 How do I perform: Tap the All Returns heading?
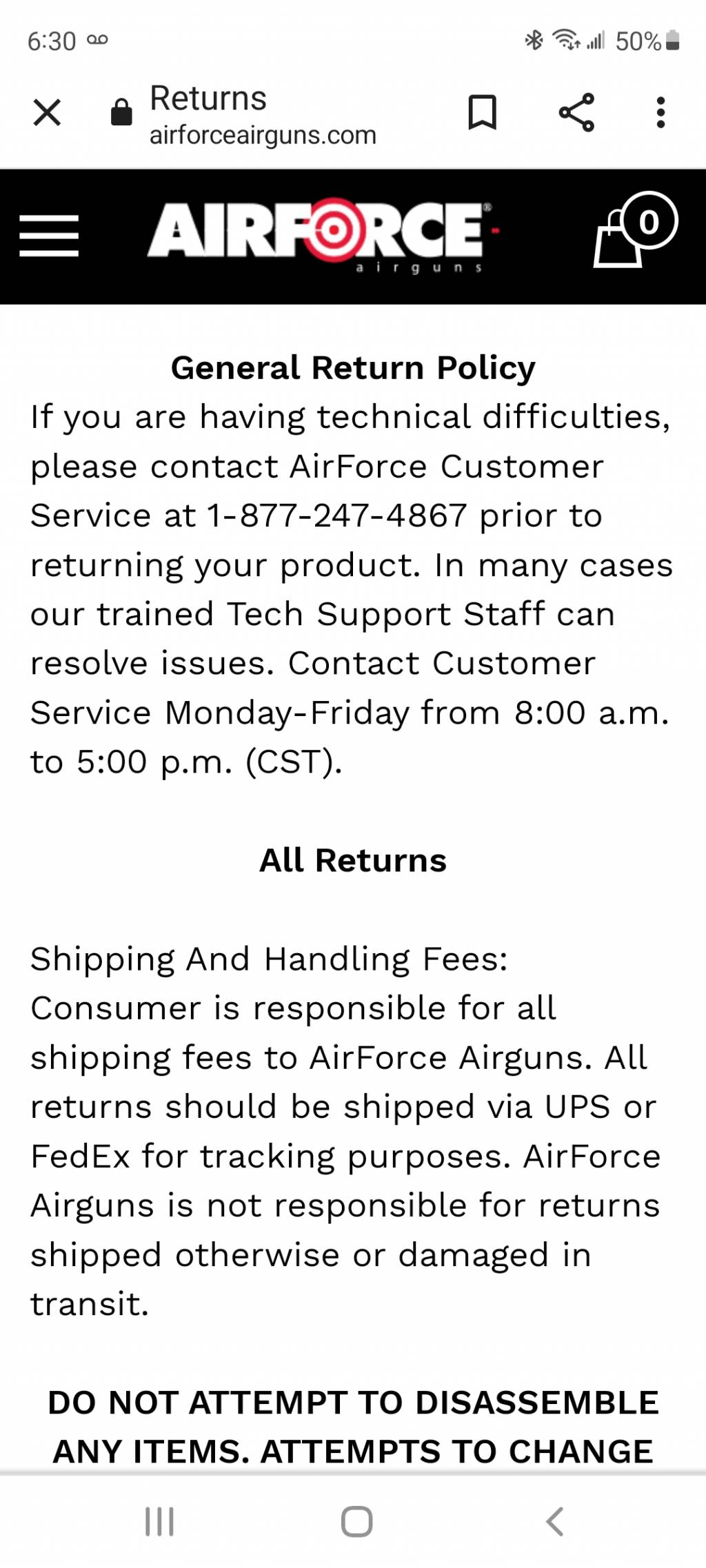[x=353, y=860]
